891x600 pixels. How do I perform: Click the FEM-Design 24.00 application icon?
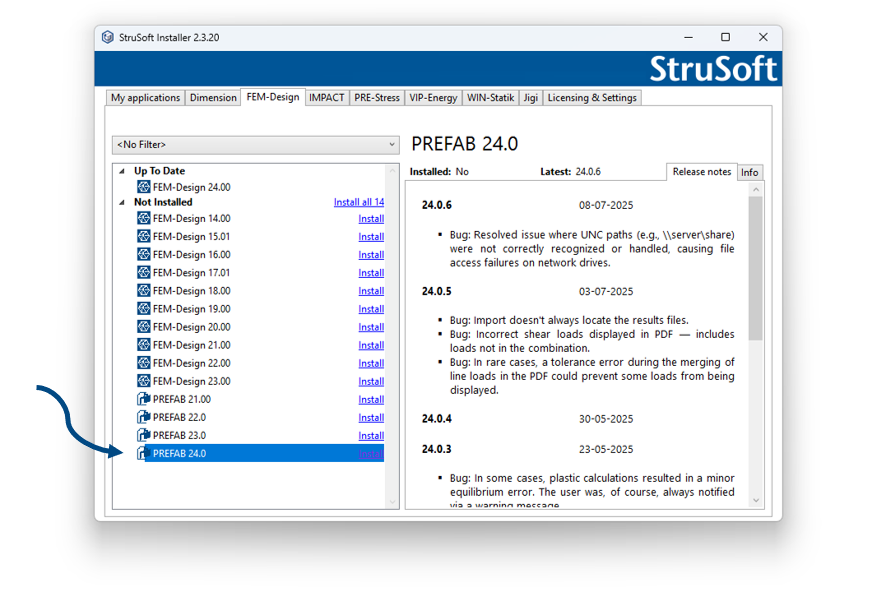(x=144, y=187)
